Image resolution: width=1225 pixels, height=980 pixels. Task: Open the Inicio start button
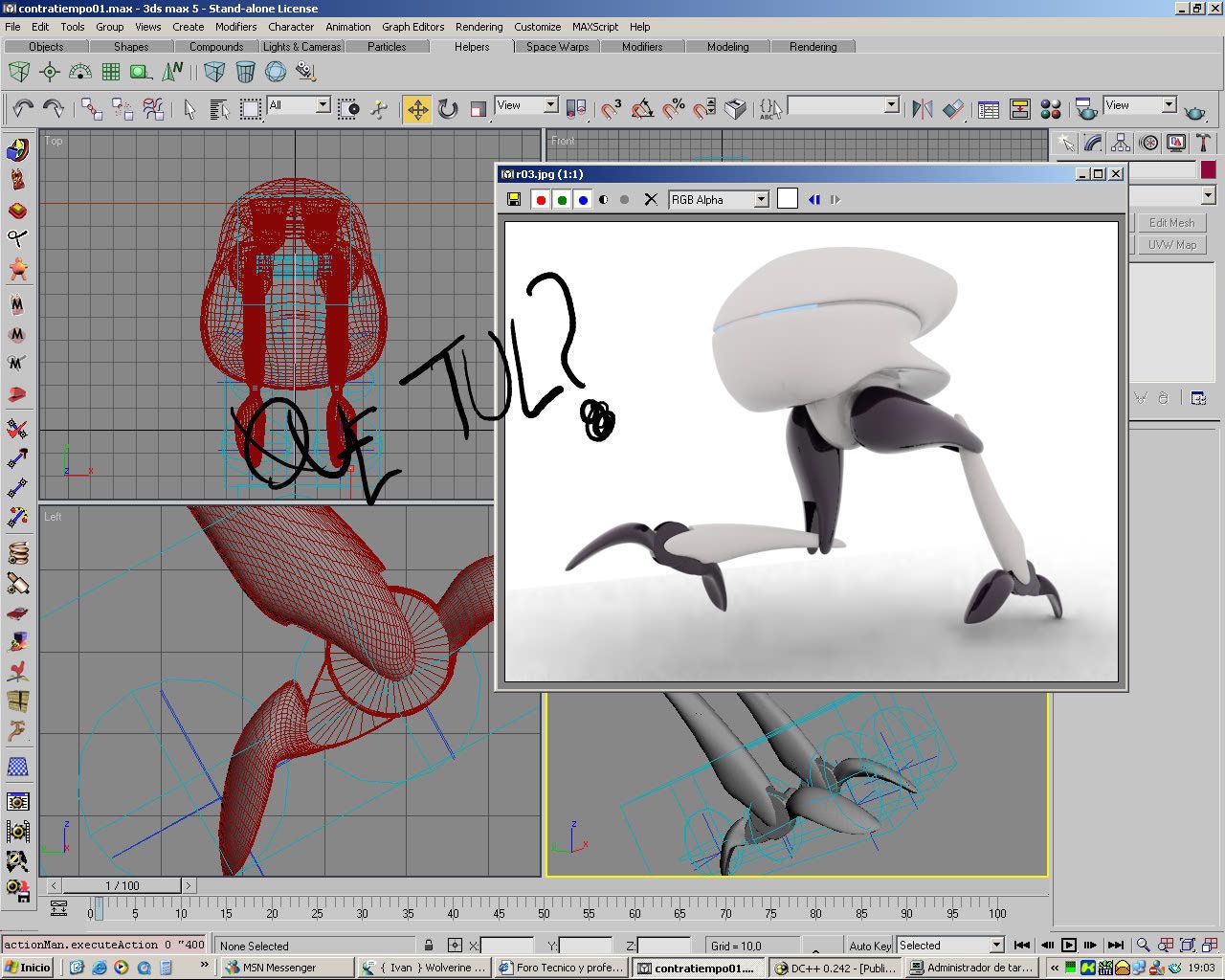click(x=28, y=968)
